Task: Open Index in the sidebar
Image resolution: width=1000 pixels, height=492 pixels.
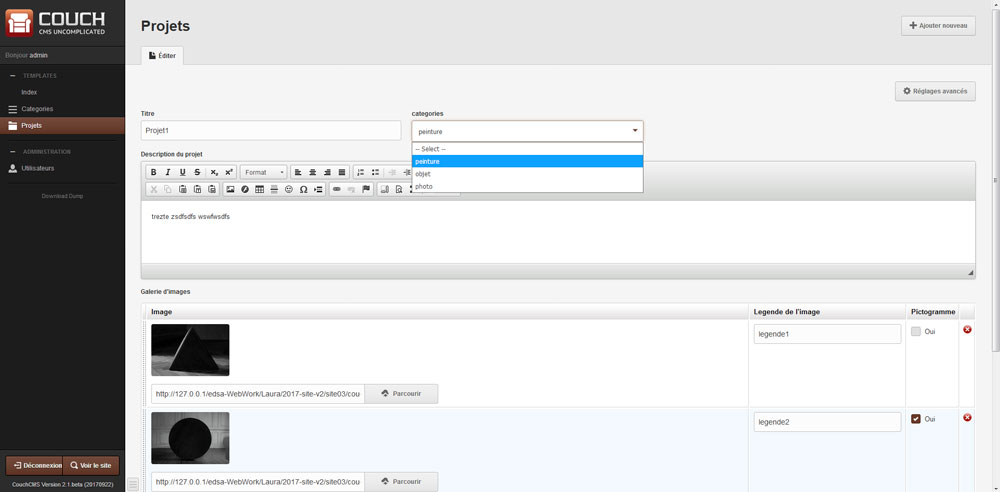Action: click(x=29, y=93)
